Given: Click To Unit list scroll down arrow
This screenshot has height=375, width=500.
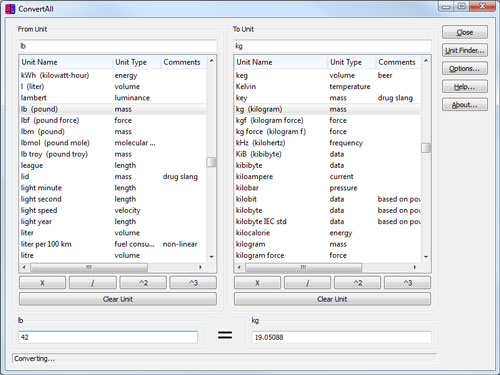Looking at the screenshot, I should [x=426, y=257].
